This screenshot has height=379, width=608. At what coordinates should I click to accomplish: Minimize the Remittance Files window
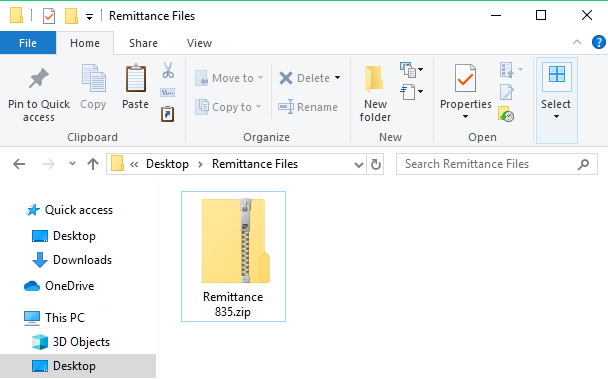(x=496, y=16)
